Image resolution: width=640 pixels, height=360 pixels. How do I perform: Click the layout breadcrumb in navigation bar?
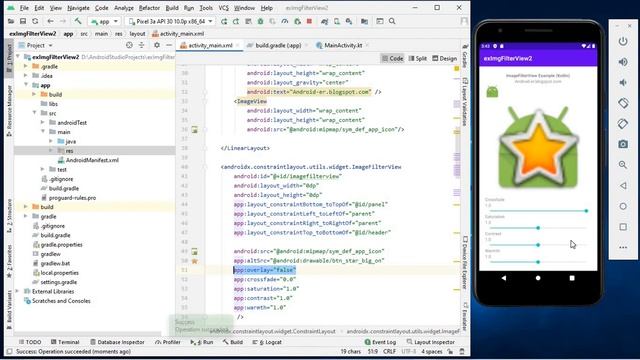click(x=137, y=34)
